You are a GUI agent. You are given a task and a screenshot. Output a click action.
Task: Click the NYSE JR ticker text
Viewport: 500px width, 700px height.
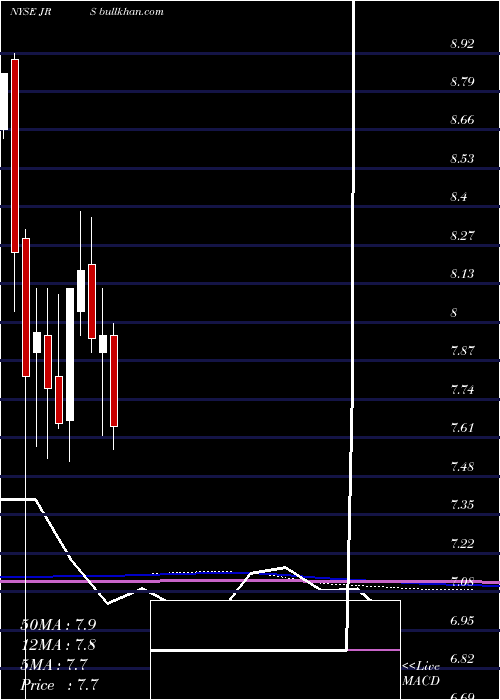(x=30, y=12)
